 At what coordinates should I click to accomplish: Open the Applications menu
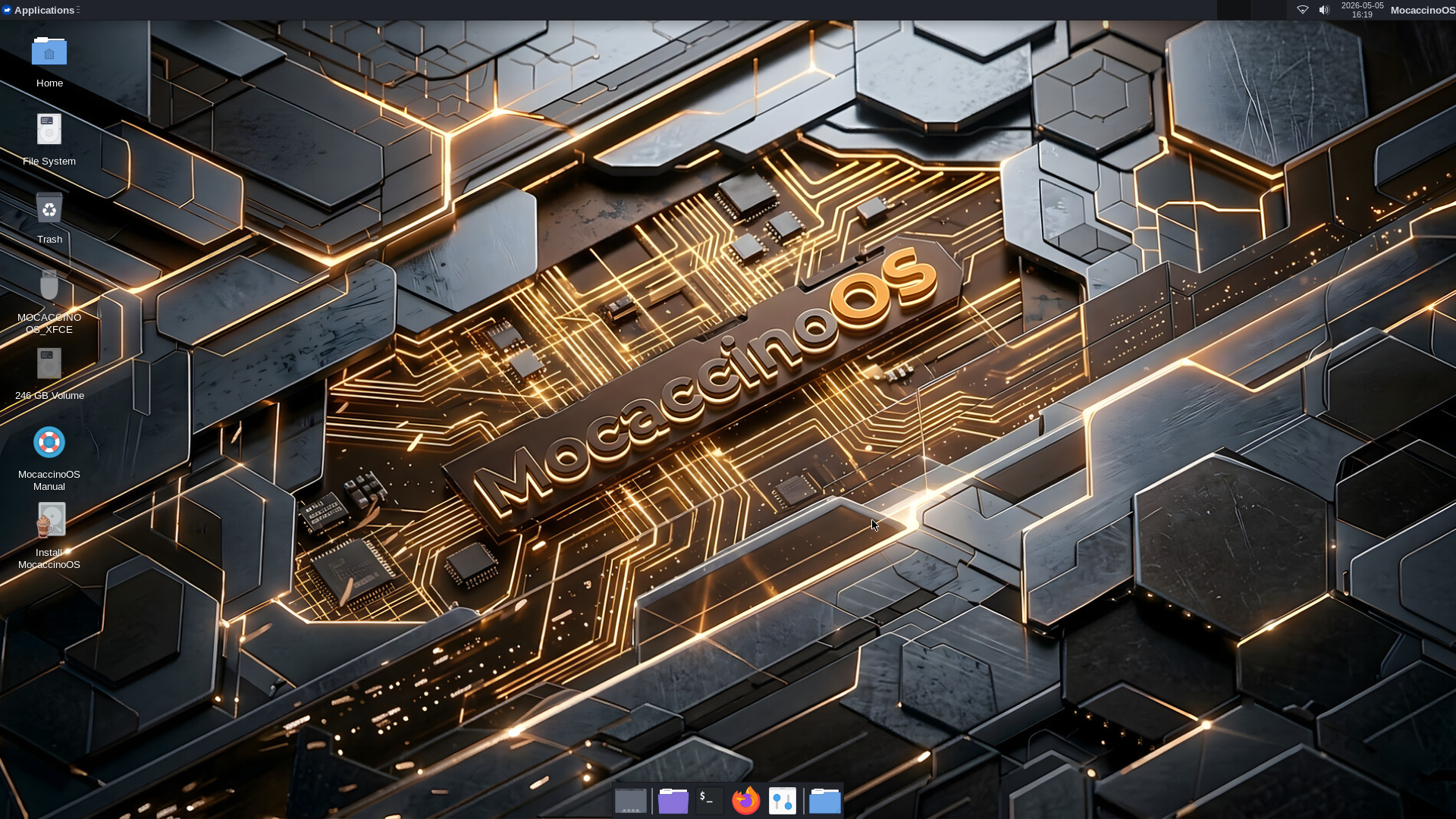point(39,10)
